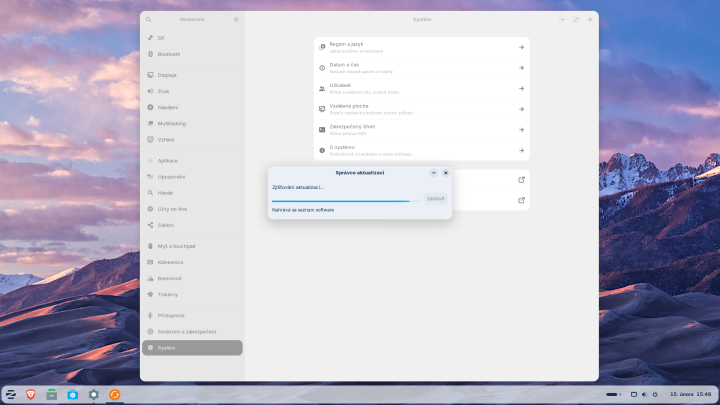Click the Klávesnice keyboard icon
720x405 pixels.
tap(150, 262)
